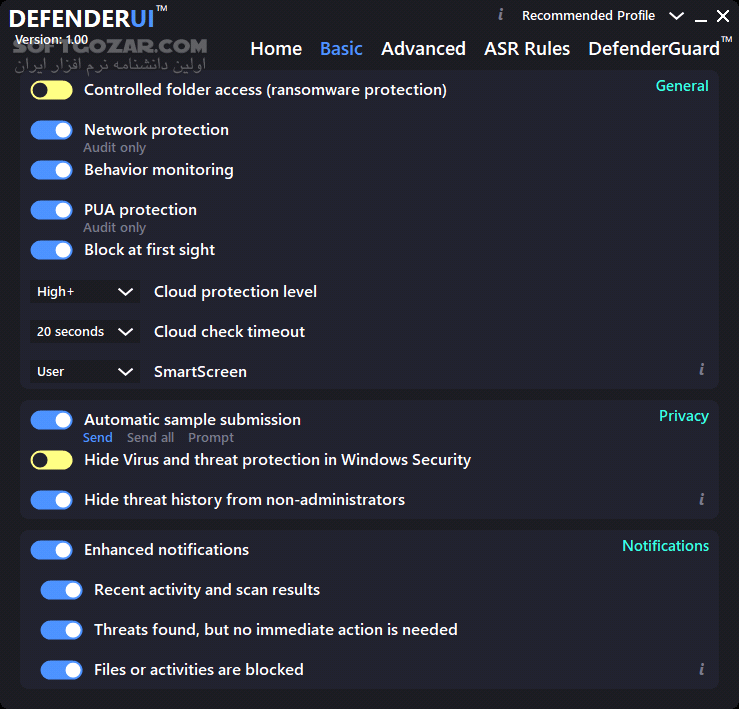
Task: Expand the Cloud check timeout dropdown
Action: [x=85, y=332]
